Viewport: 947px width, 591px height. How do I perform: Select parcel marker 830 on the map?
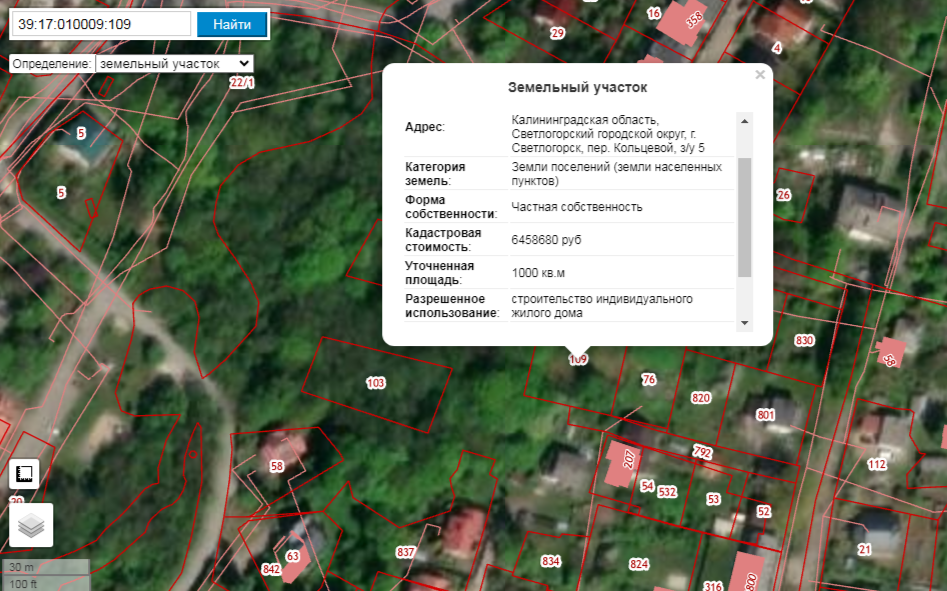[804, 341]
